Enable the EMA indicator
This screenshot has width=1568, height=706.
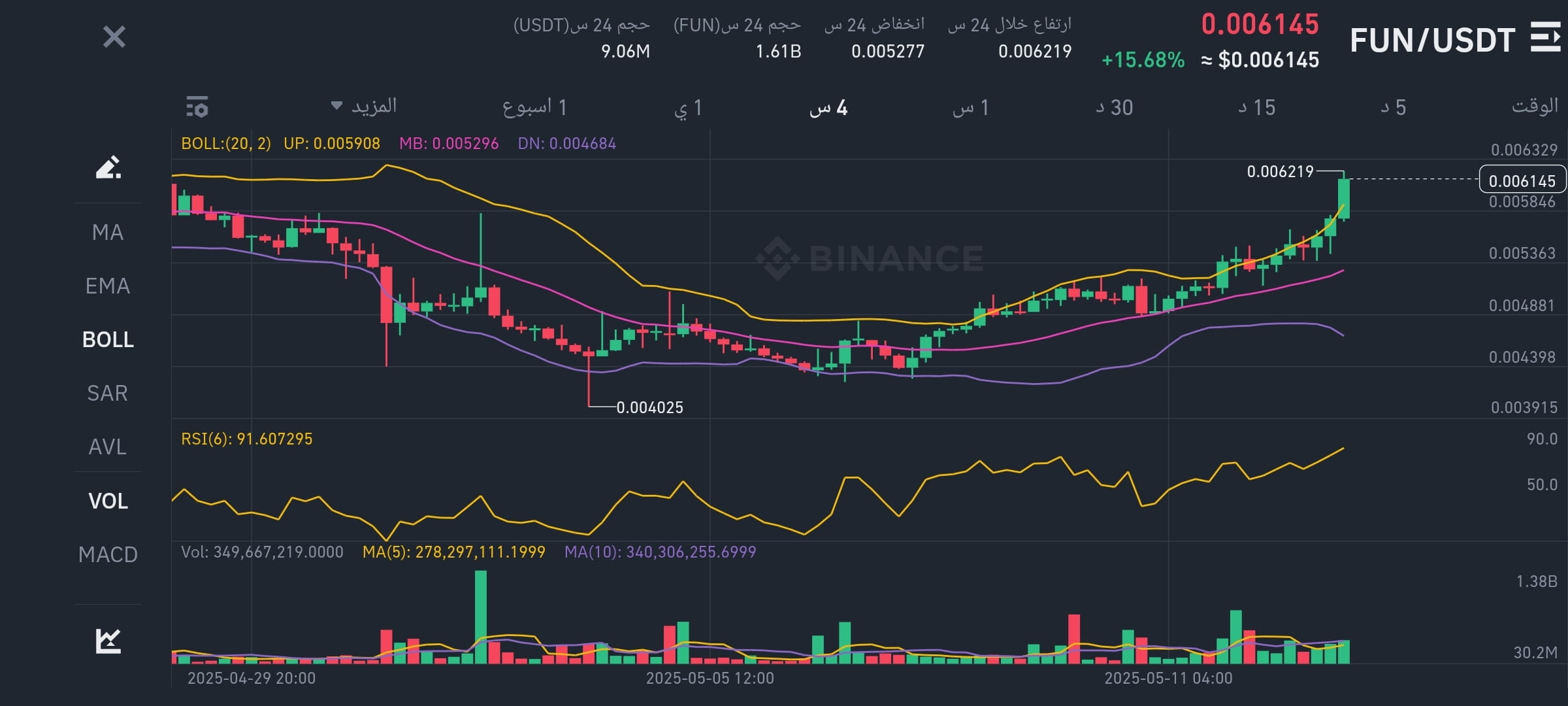[x=108, y=286]
